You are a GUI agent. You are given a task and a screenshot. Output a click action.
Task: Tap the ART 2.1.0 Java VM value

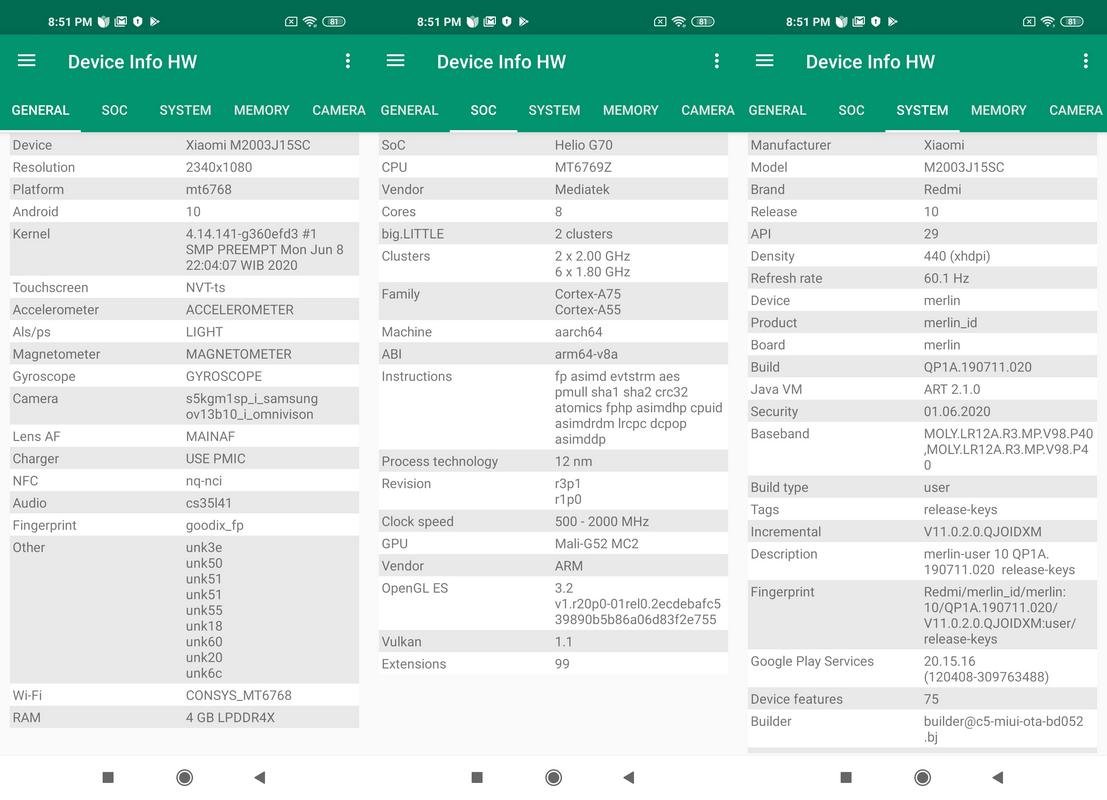[x=952, y=389]
